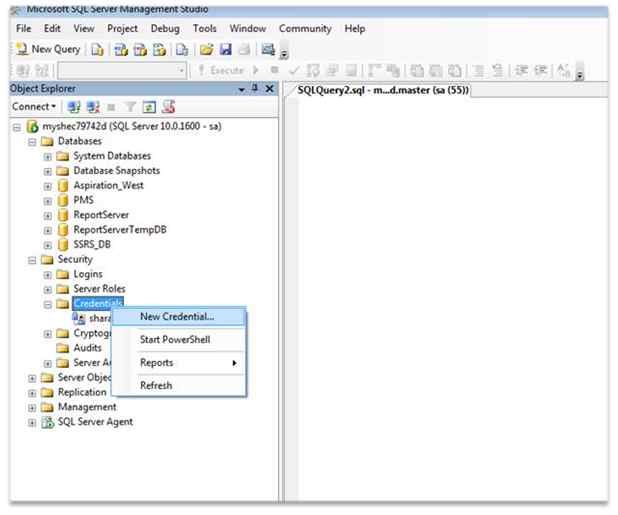
Task: Click the Analysis Services MDX Query icon
Action: (x=121, y=50)
